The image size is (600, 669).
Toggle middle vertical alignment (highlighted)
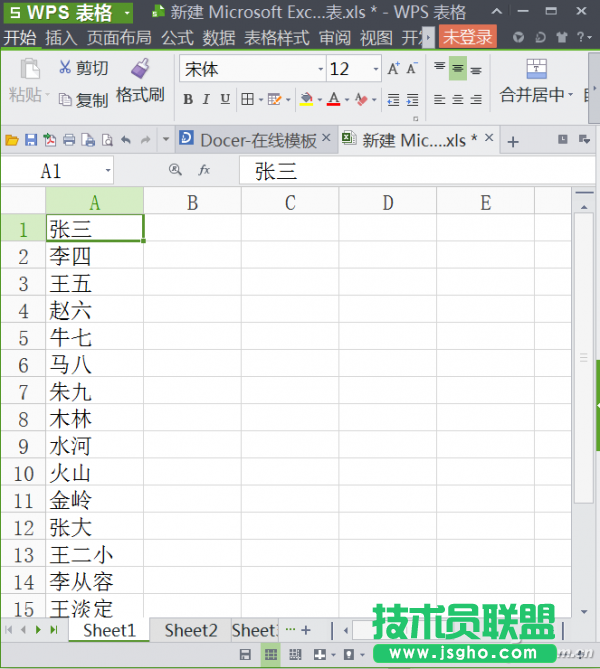click(x=458, y=68)
